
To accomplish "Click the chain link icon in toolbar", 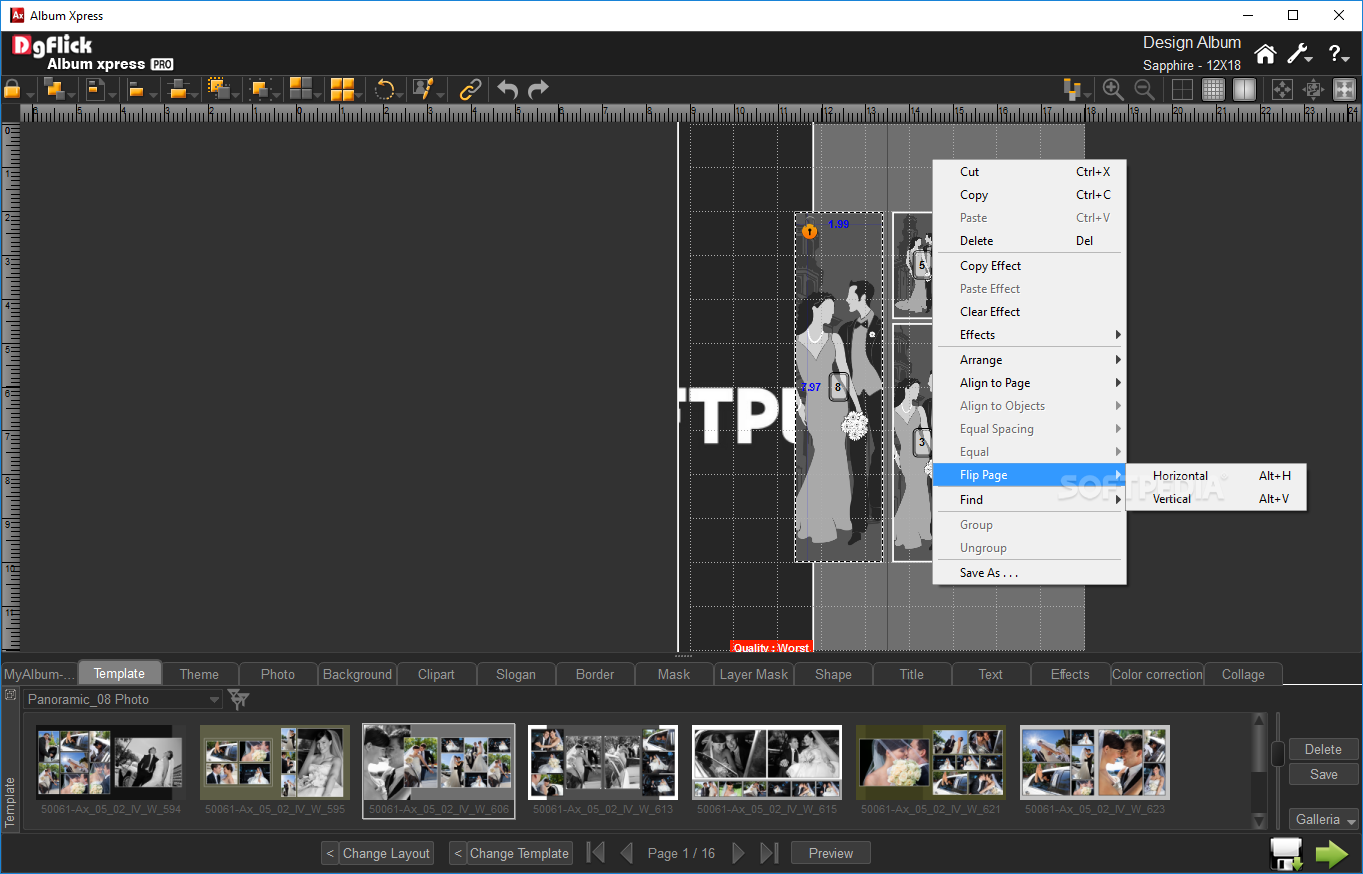I will [x=470, y=90].
